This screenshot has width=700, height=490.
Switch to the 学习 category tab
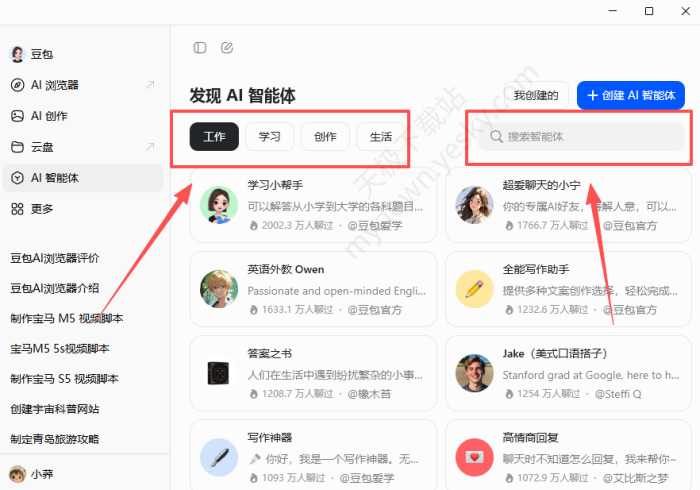point(270,137)
